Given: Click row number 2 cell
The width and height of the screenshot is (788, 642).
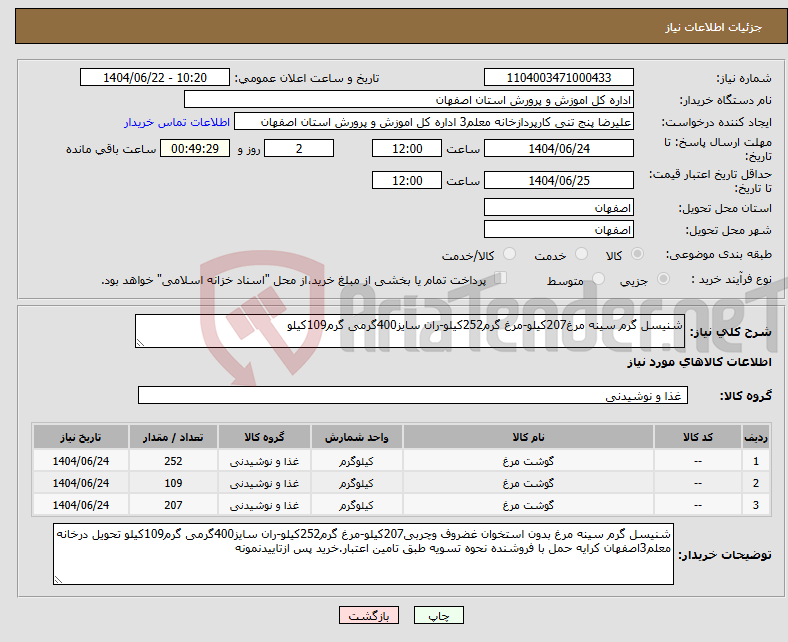Looking at the screenshot, I should 756,483.
